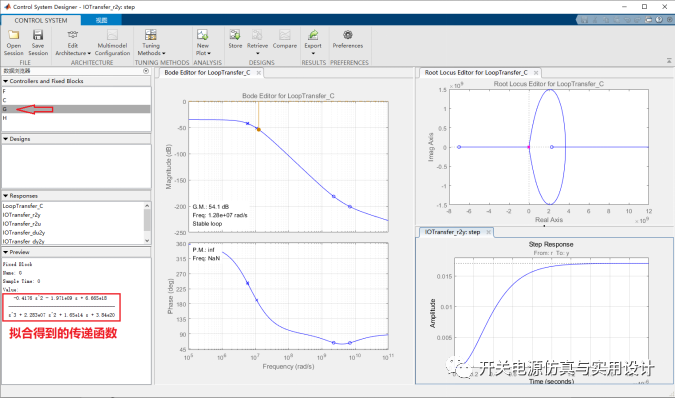The width and height of the screenshot is (676, 398).
Task: Click the G.M.: 54.1 dB text on Bode plot
Action: coord(211,207)
